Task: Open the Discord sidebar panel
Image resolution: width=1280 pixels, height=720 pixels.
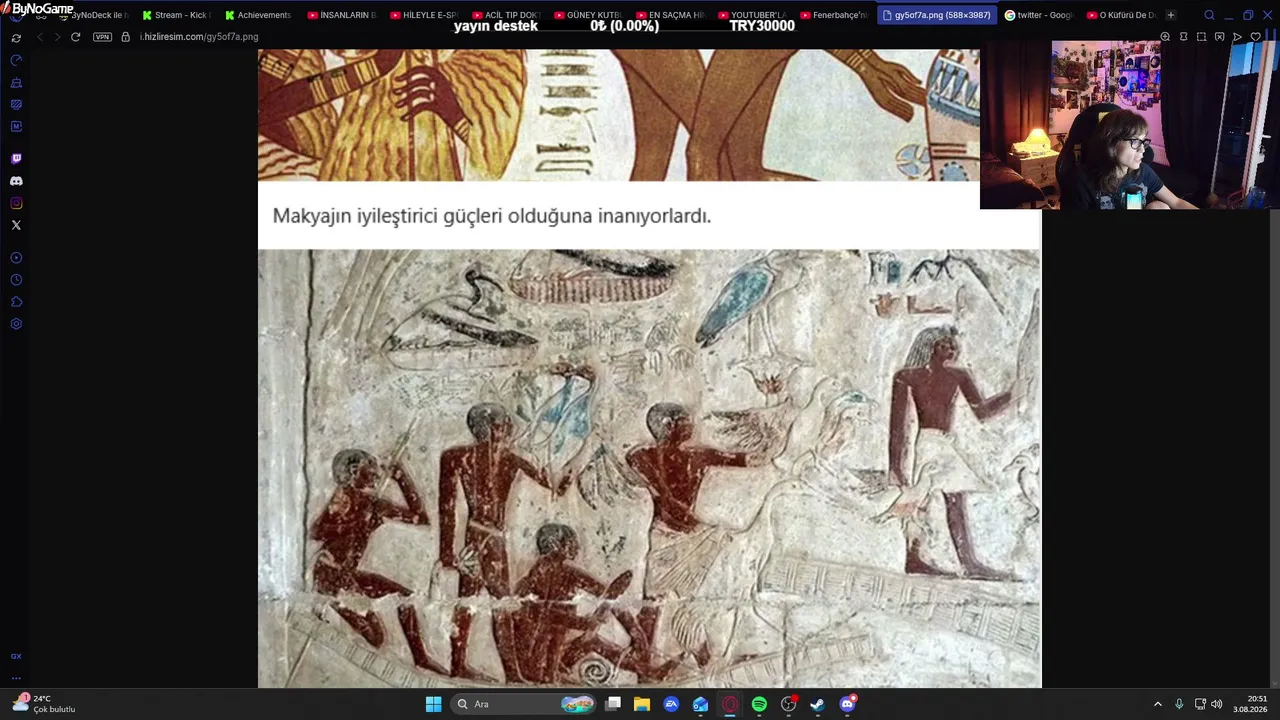Action: pos(16,181)
